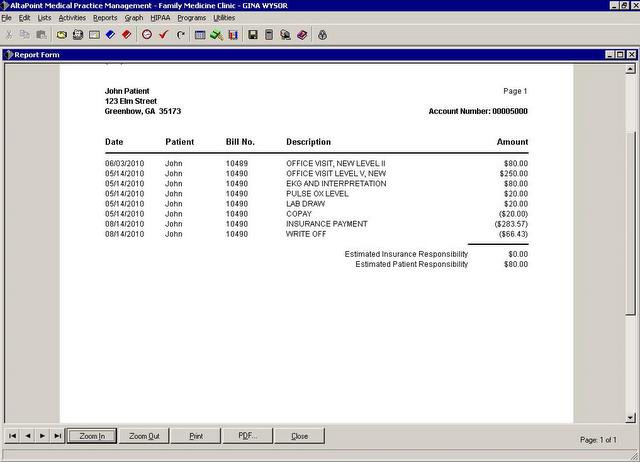Click the Print button
Screen dimensions: 640x462
(196, 436)
